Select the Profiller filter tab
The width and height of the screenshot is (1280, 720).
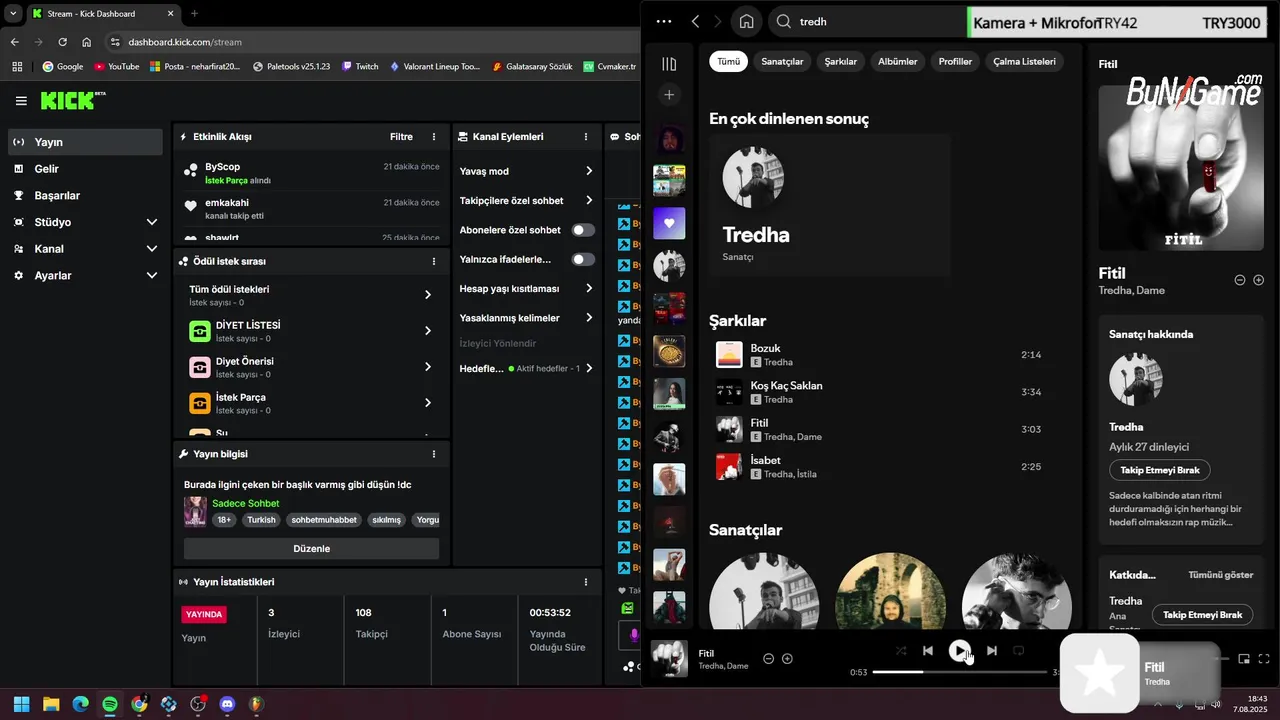tap(955, 61)
